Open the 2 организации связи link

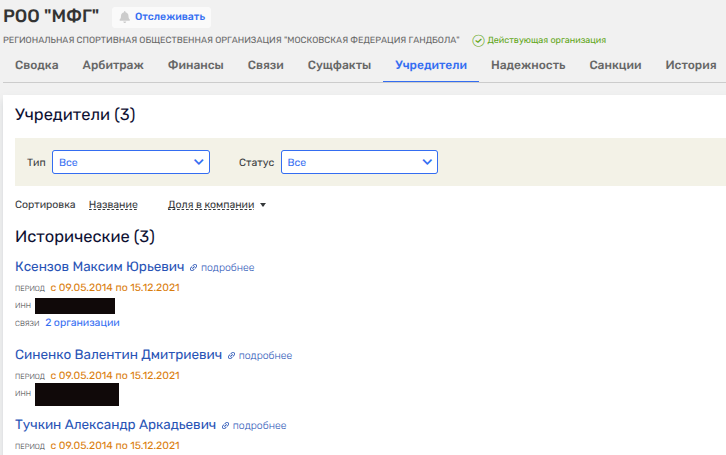click(x=82, y=323)
